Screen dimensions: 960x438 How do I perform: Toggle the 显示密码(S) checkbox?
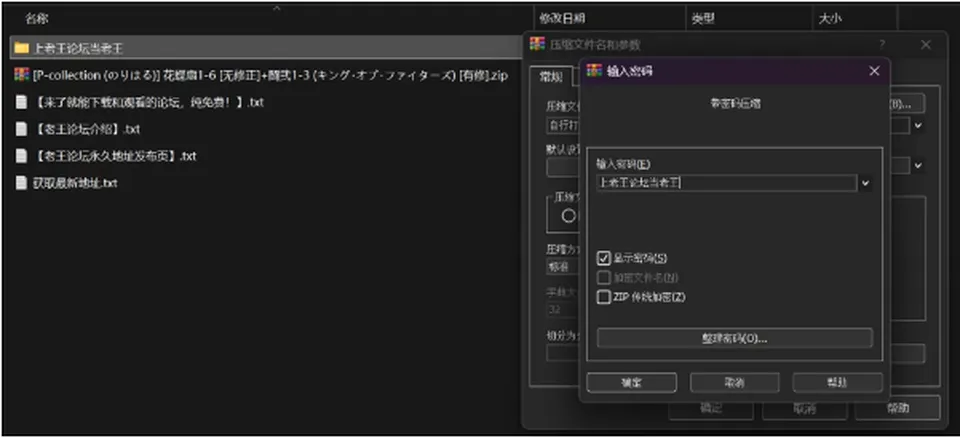[x=604, y=258]
